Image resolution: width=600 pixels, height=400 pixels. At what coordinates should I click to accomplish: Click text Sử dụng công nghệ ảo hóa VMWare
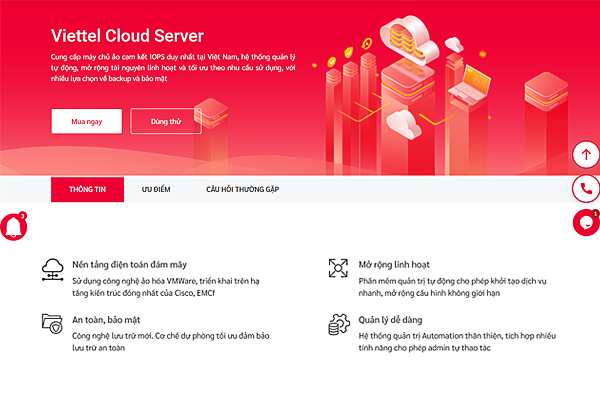coord(166,287)
